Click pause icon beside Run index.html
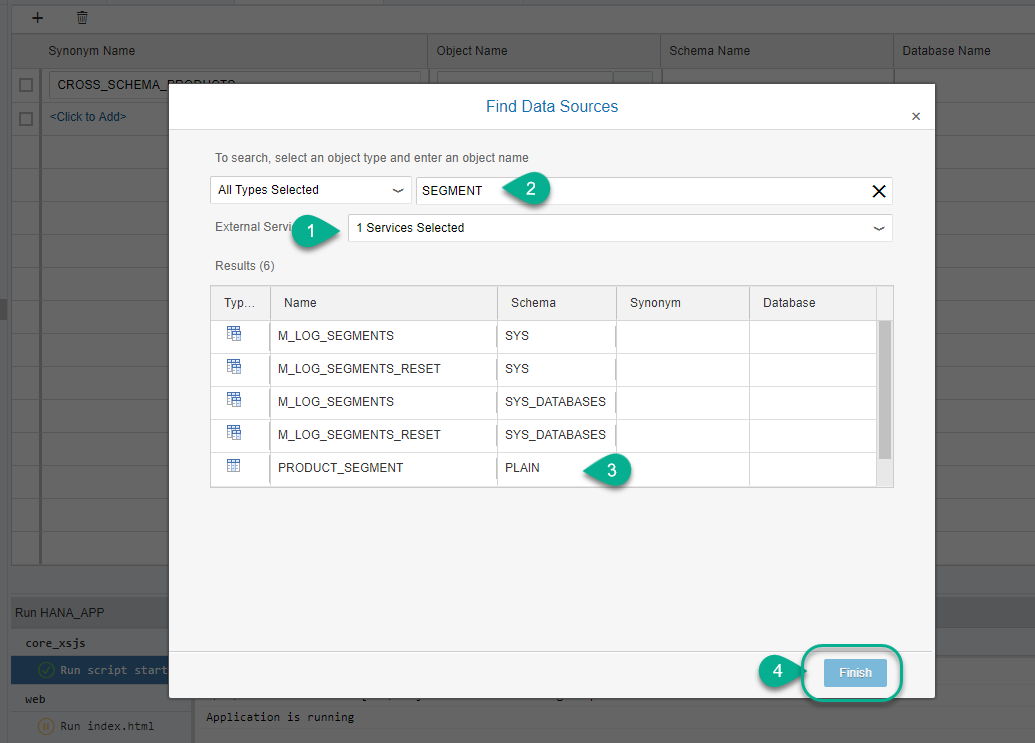This screenshot has height=743, width=1035. [x=46, y=727]
